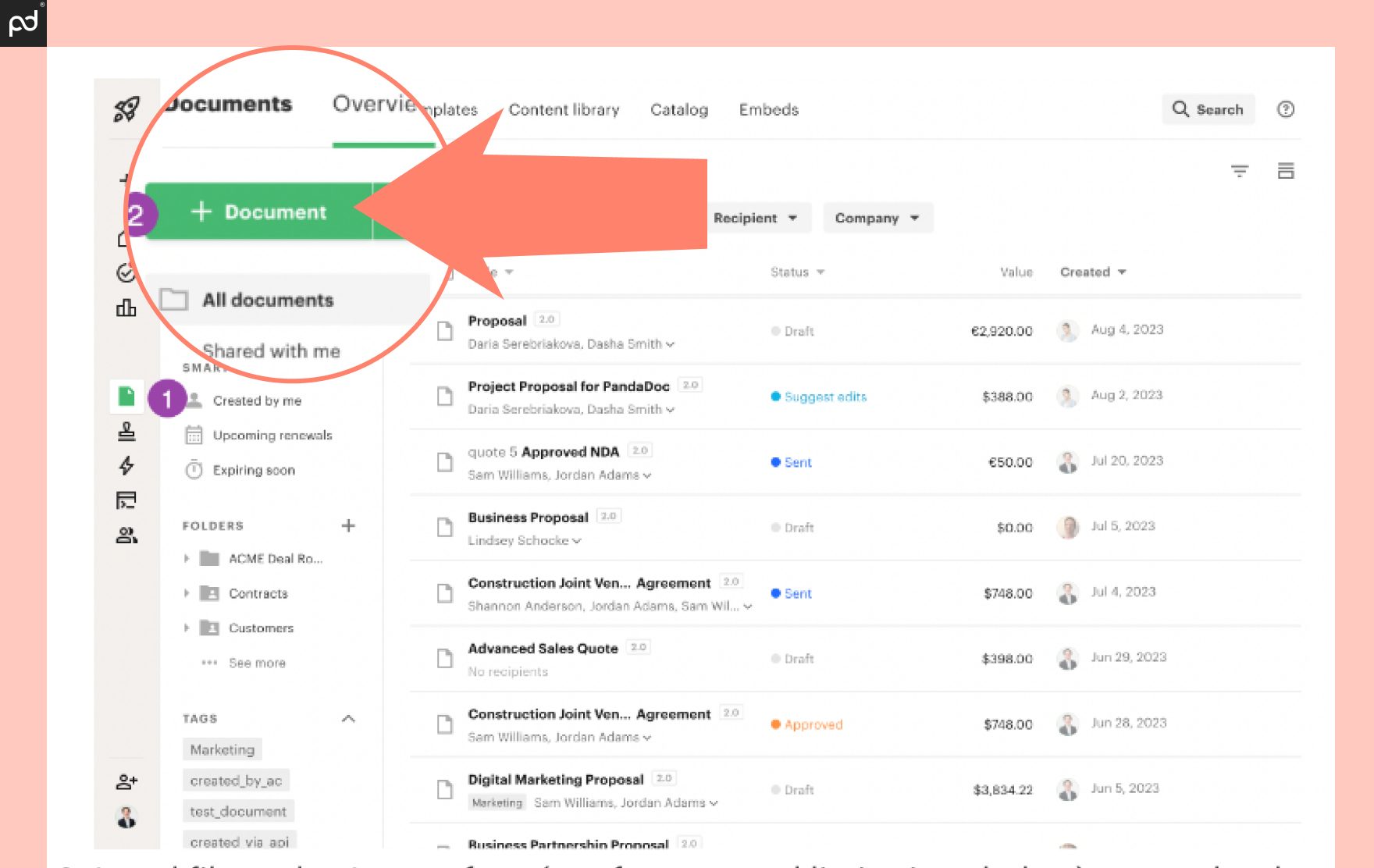The height and width of the screenshot is (868, 1374).
Task: Open automations via the lightning bolt icon
Action: (126, 465)
